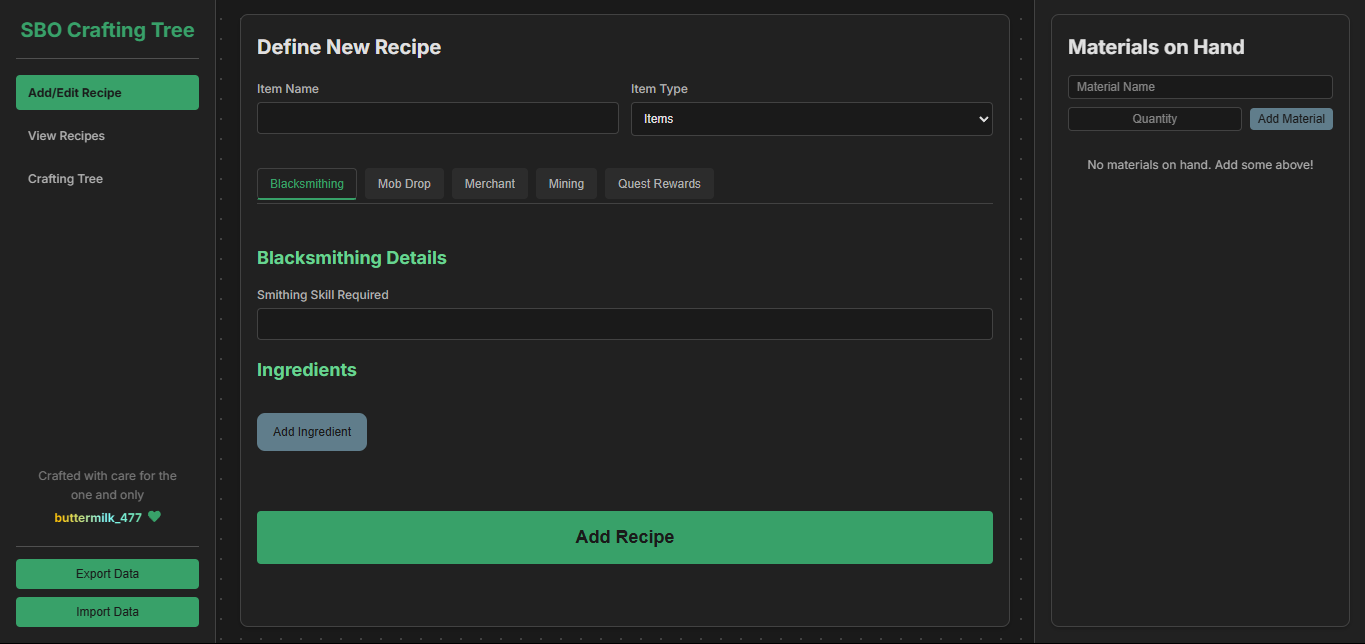Click the Export Data button

pyautogui.click(x=107, y=574)
